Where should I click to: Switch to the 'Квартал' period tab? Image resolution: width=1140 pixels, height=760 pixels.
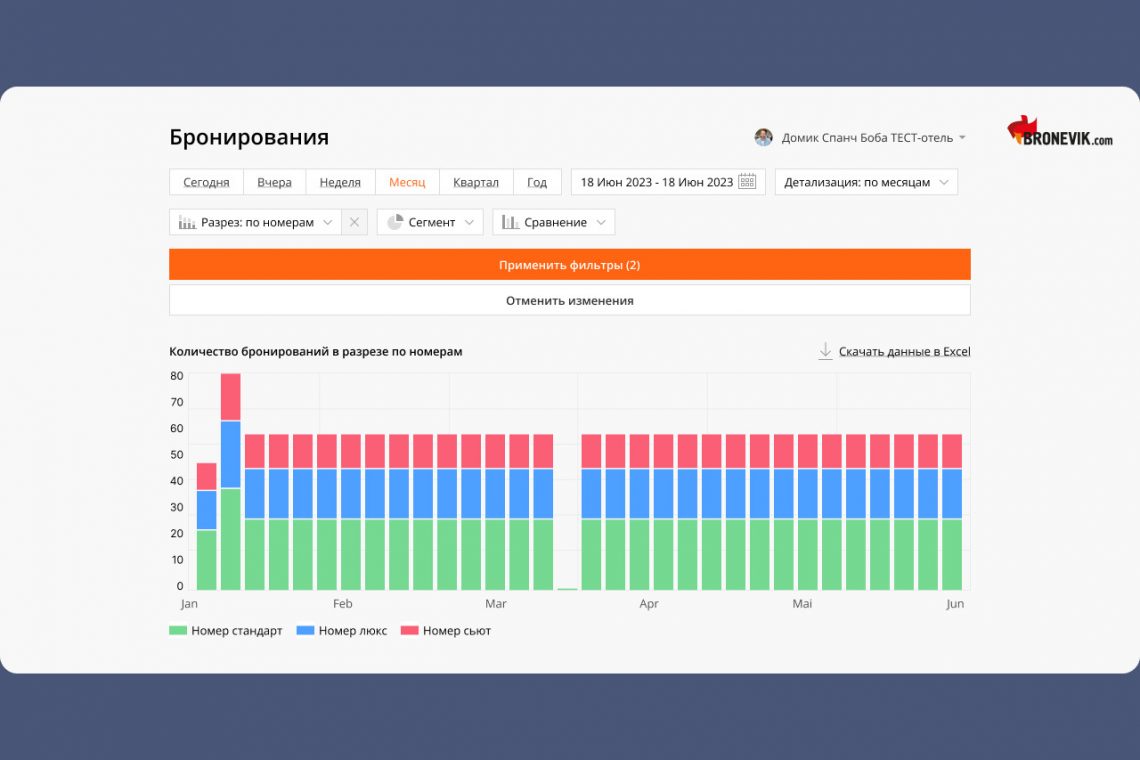point(475,182)
